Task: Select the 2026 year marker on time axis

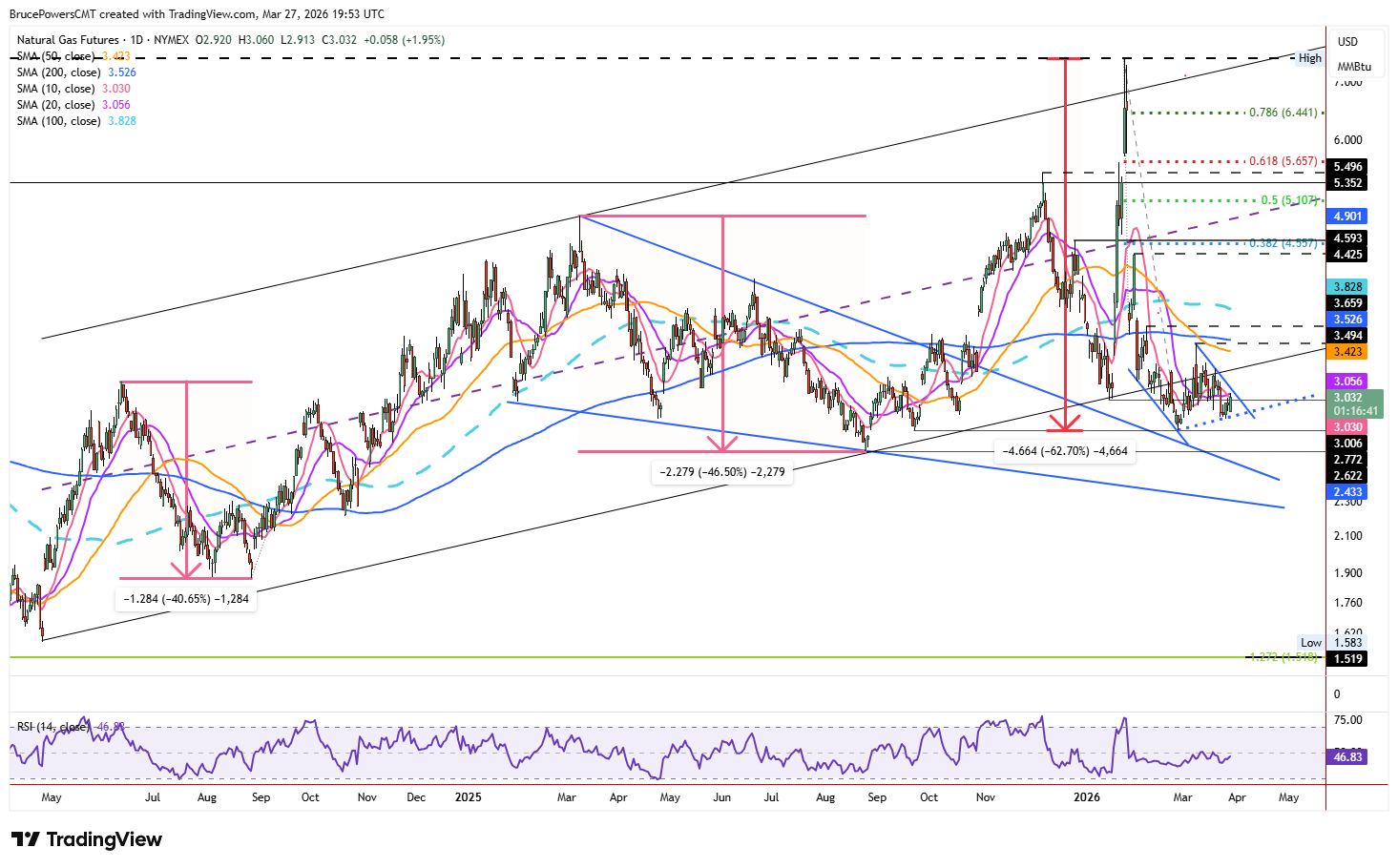Action: point(1086,797)
